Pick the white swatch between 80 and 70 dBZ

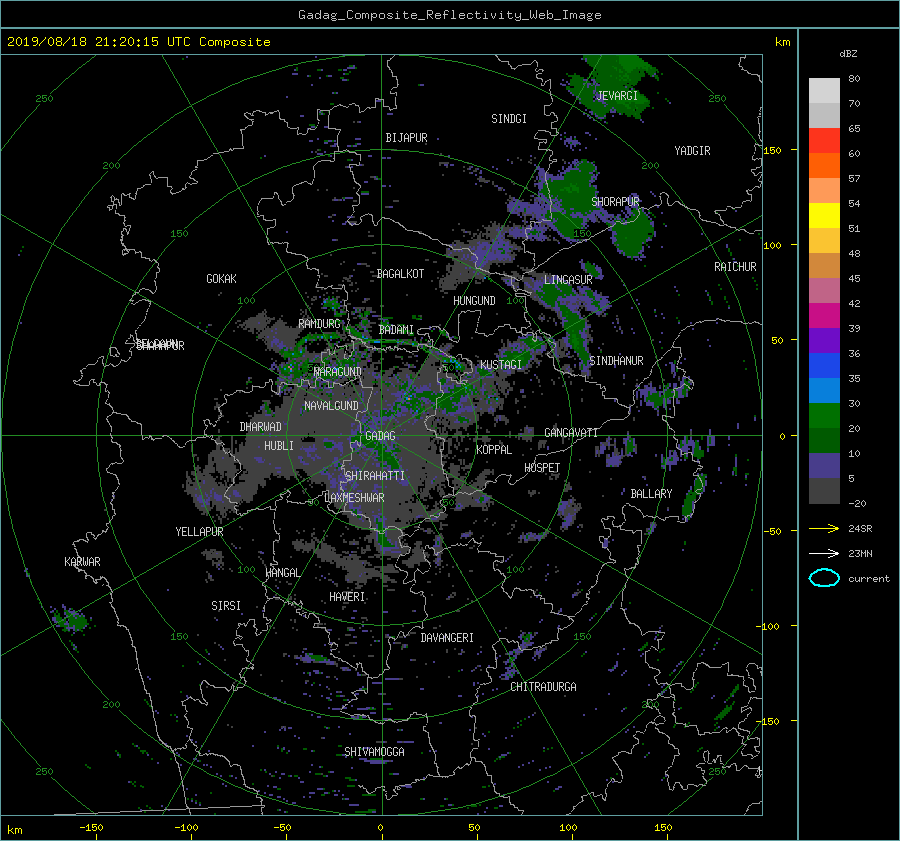coord(824,91)
